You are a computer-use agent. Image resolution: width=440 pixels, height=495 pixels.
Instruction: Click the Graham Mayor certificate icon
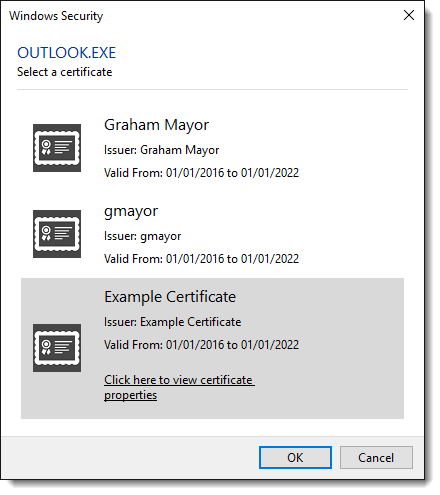(x=57, y=148)
